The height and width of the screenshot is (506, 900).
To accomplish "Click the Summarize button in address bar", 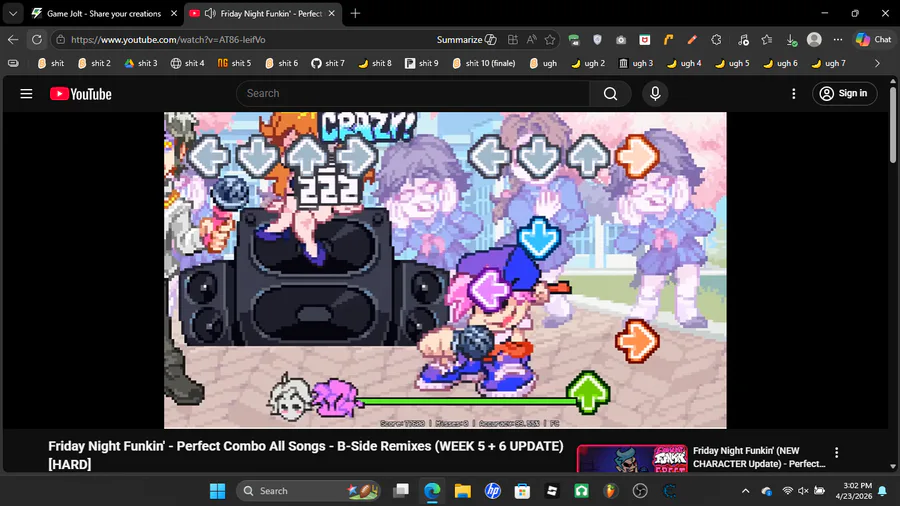I will click(x=466, y=40).
